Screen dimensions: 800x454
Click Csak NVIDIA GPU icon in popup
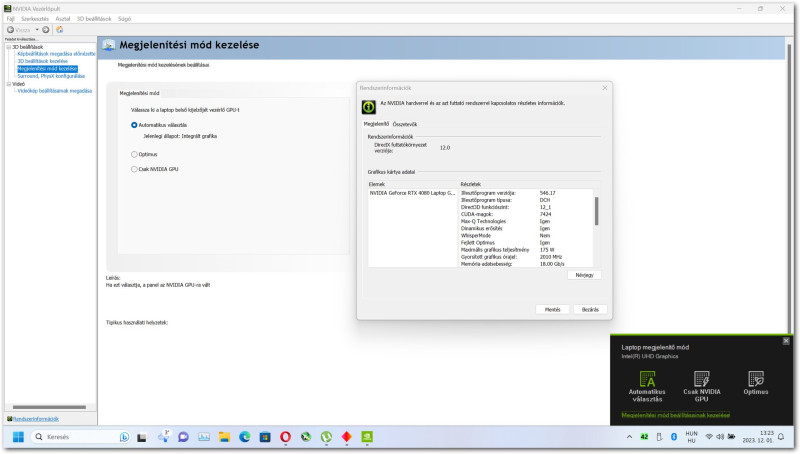click(x=702, y=380)
